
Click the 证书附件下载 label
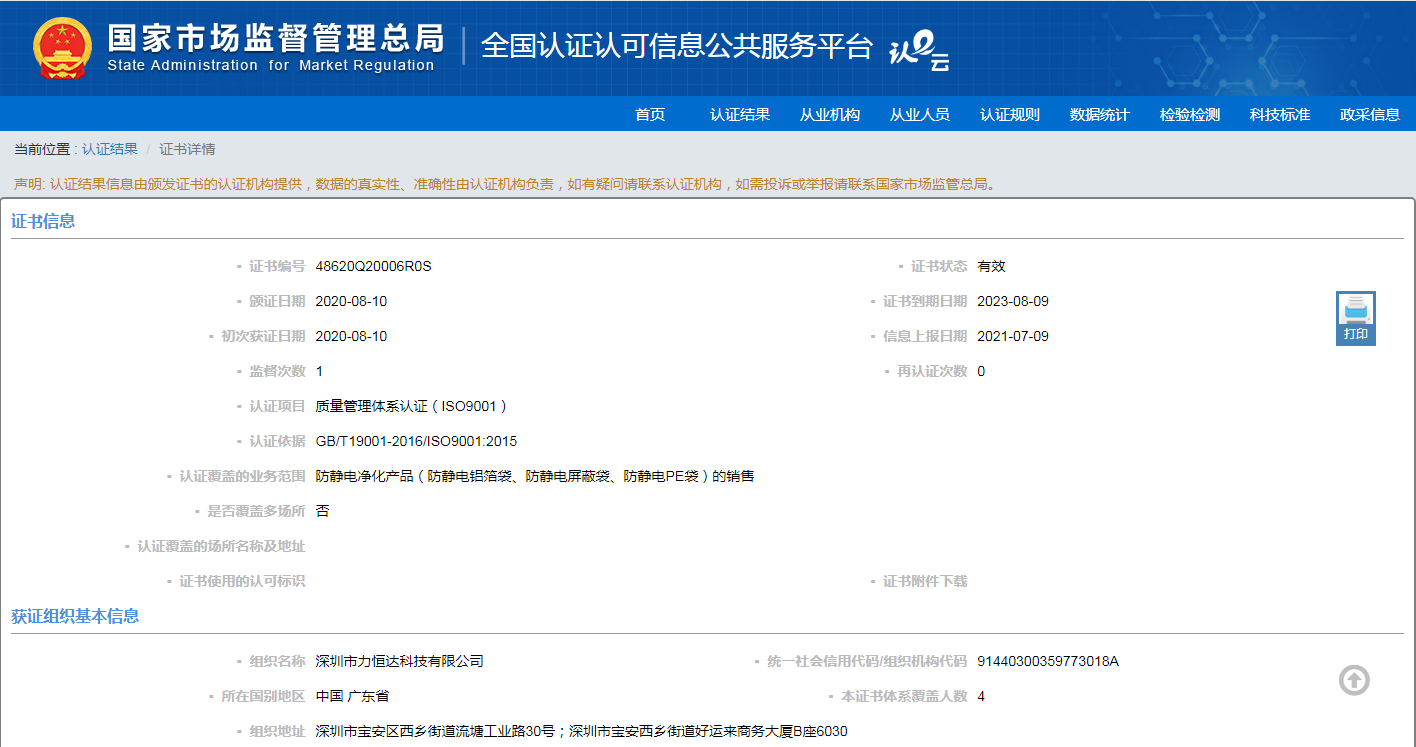point(925,581)
